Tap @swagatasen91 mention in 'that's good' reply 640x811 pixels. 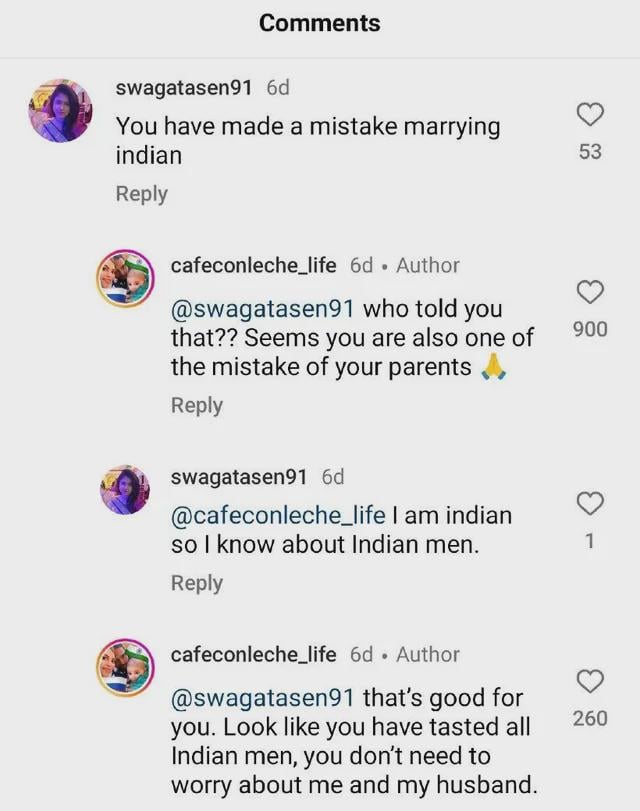click(263, 698)
